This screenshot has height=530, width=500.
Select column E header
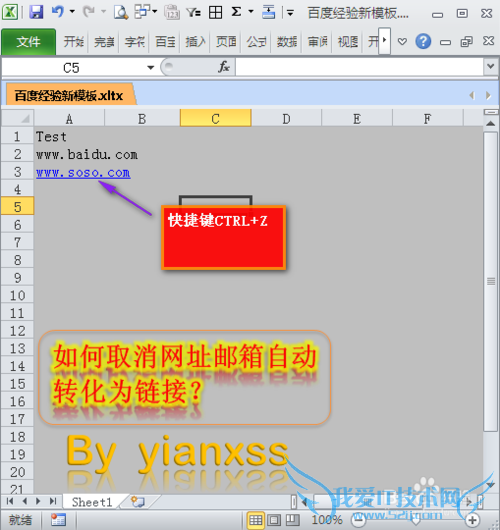(357, 119)
